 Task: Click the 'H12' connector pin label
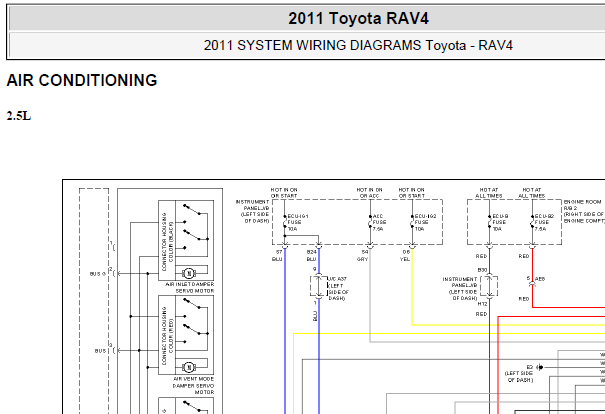click(482, 304)
